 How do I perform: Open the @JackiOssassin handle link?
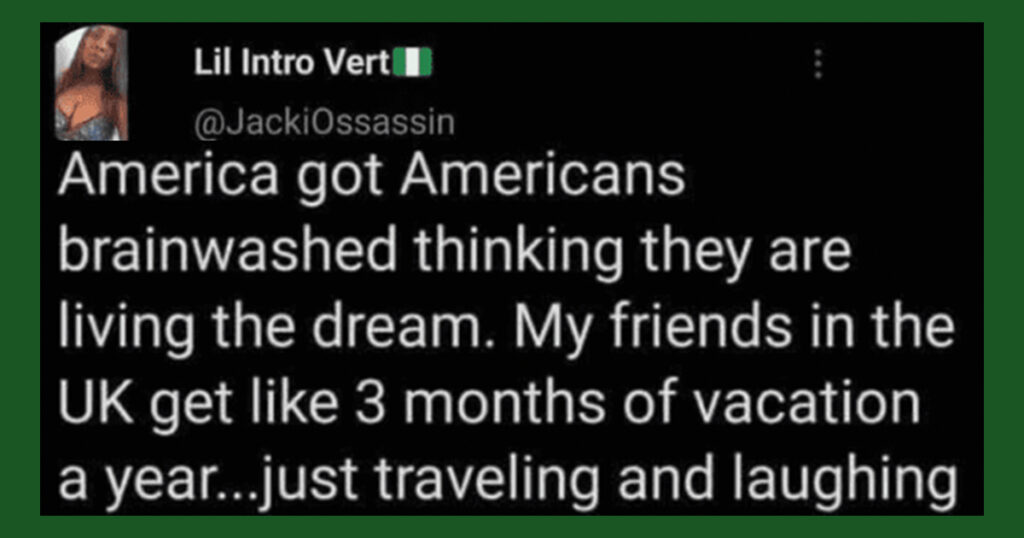coord(324,123)
